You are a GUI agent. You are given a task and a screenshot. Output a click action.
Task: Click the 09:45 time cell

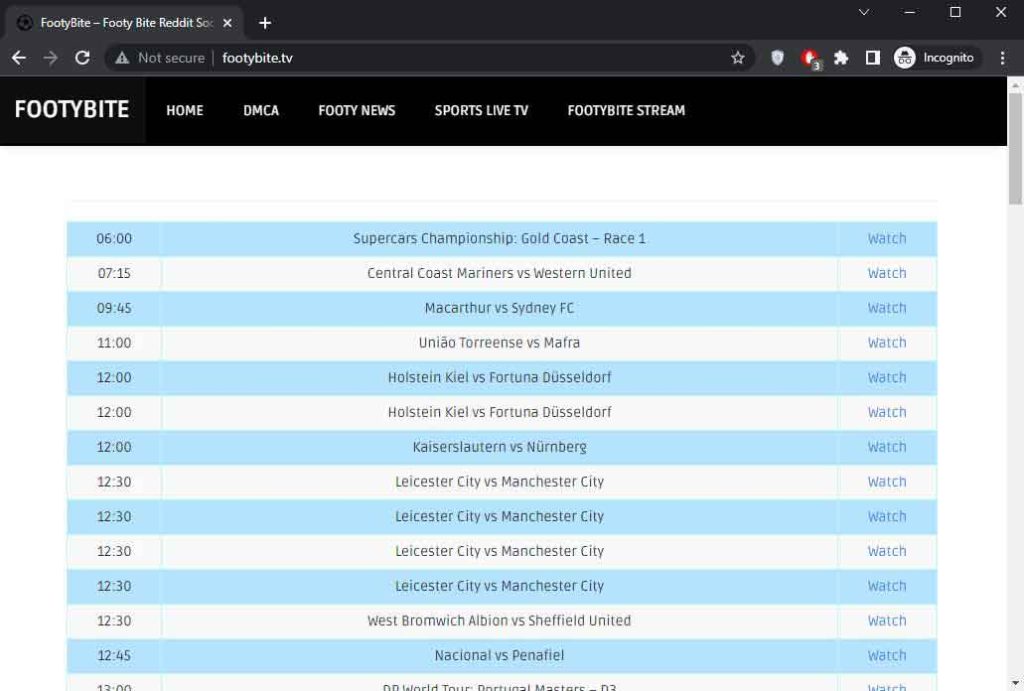pyautogui.click(x=114, y=308)
